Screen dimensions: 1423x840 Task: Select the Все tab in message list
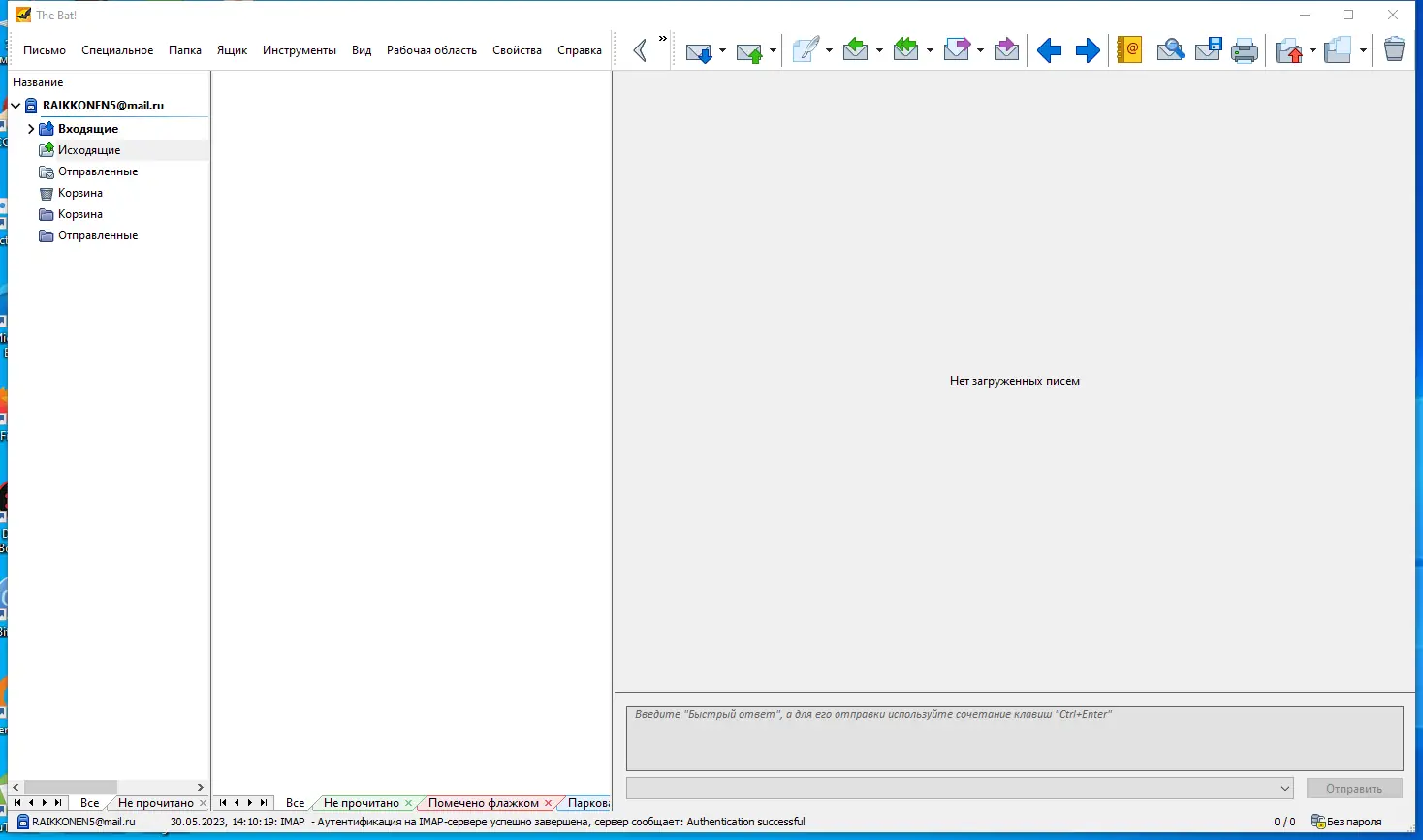296,803
